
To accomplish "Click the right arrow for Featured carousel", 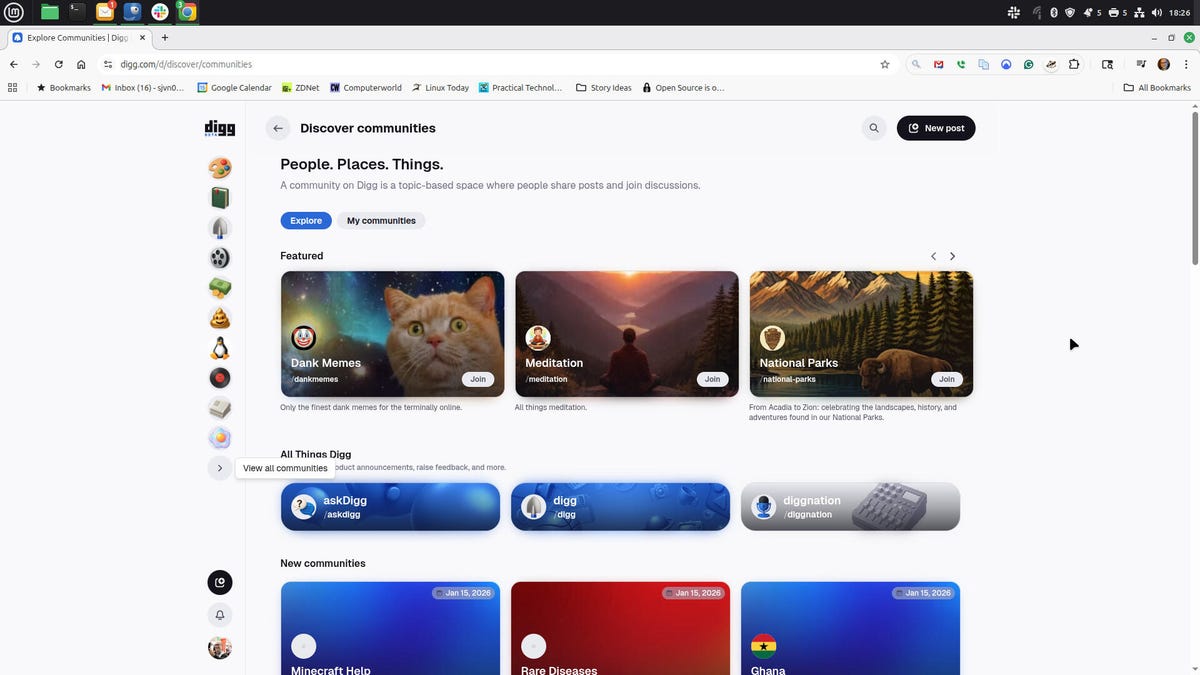I will (951, 255).
